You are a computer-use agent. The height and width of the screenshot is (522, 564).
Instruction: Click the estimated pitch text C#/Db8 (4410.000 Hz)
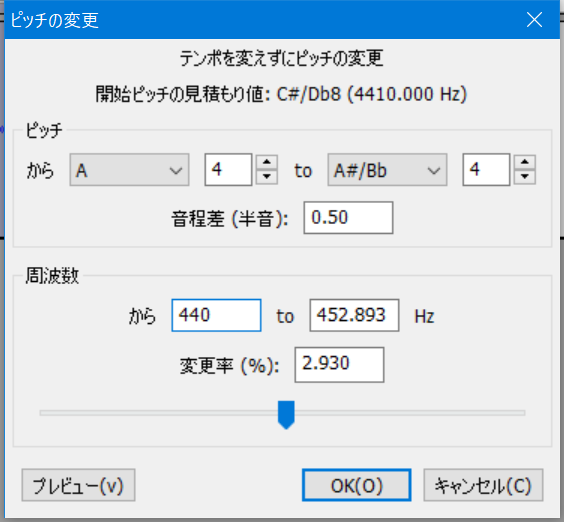371,94
